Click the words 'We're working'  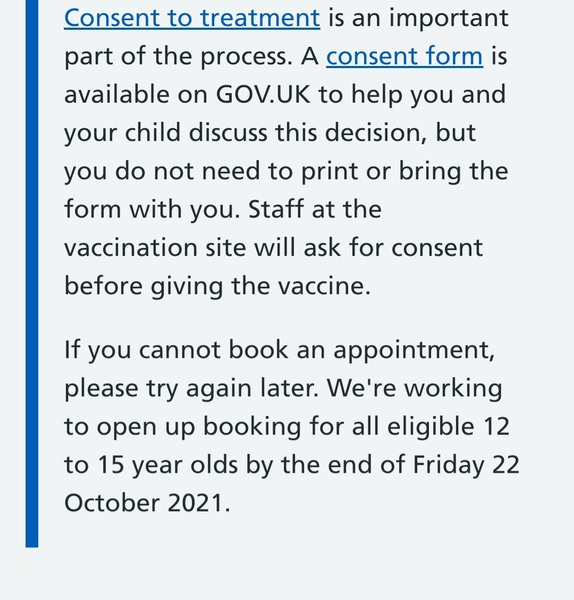pos(414,388)
